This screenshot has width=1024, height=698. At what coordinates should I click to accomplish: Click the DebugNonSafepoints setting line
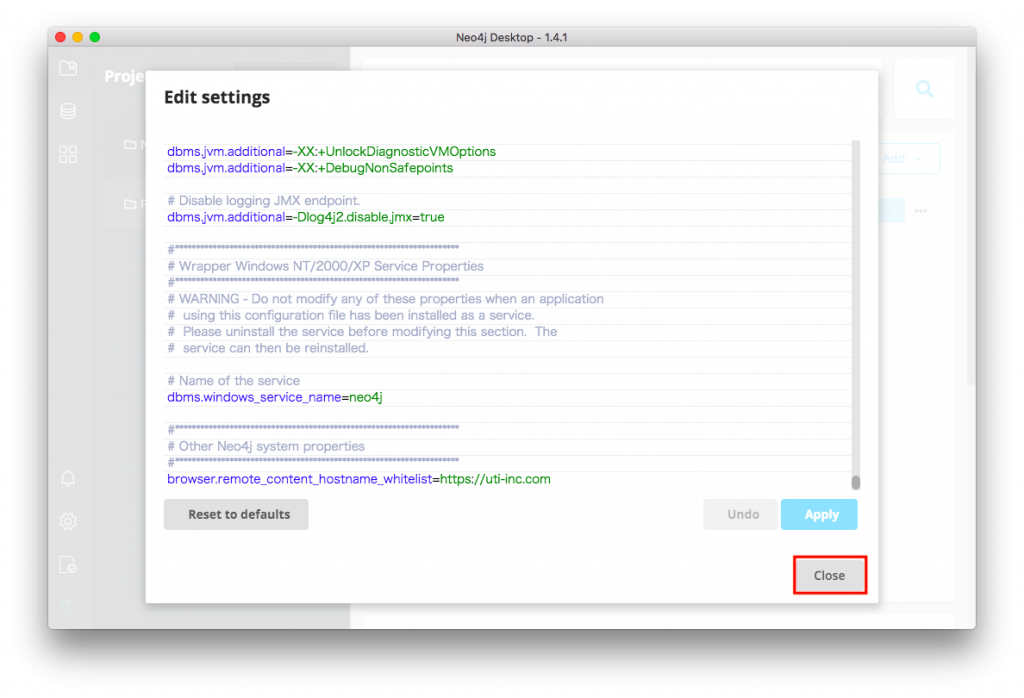(310, 168)
